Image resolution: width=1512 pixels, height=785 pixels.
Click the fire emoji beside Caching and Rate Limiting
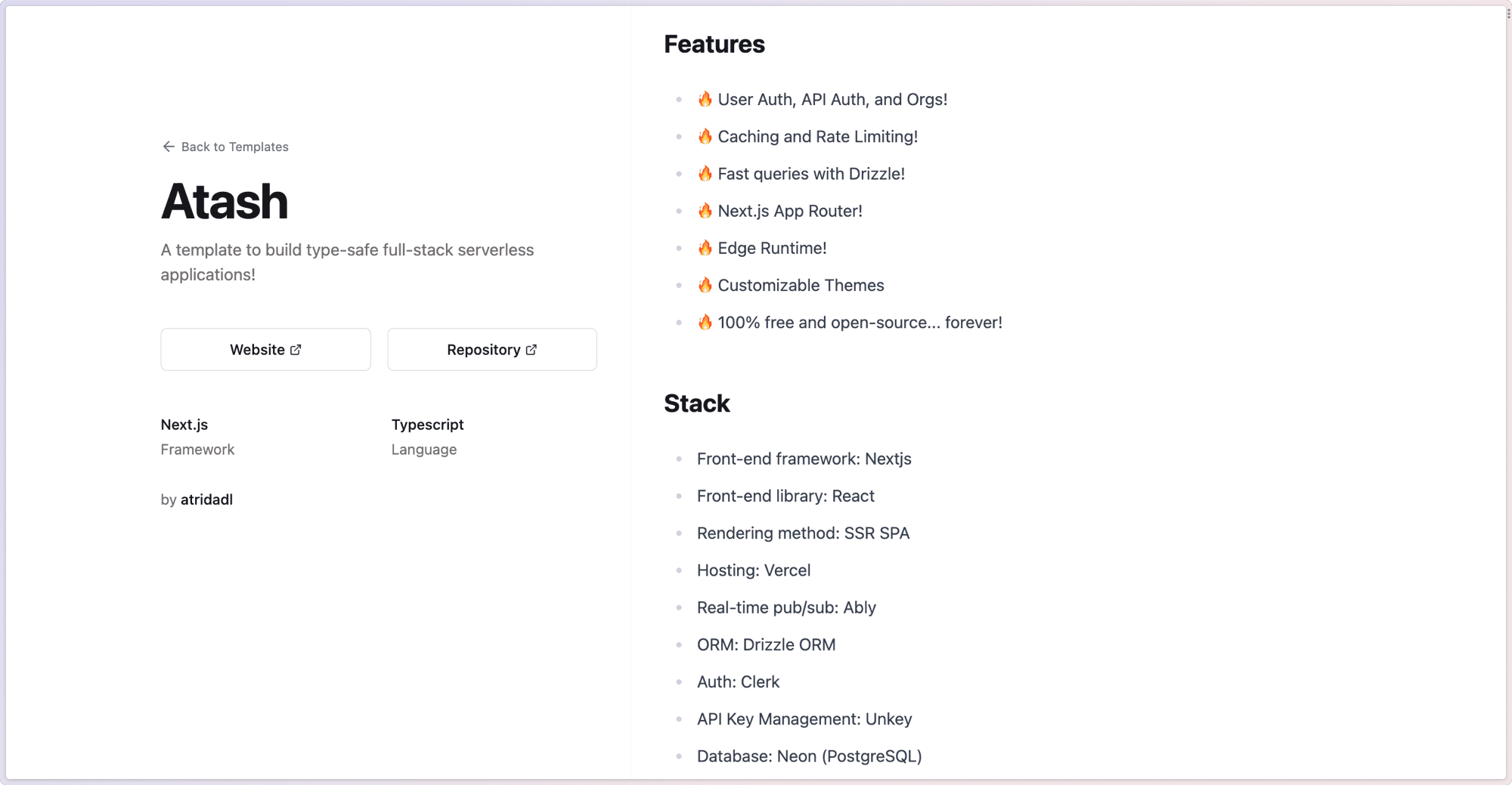(705, 136)
